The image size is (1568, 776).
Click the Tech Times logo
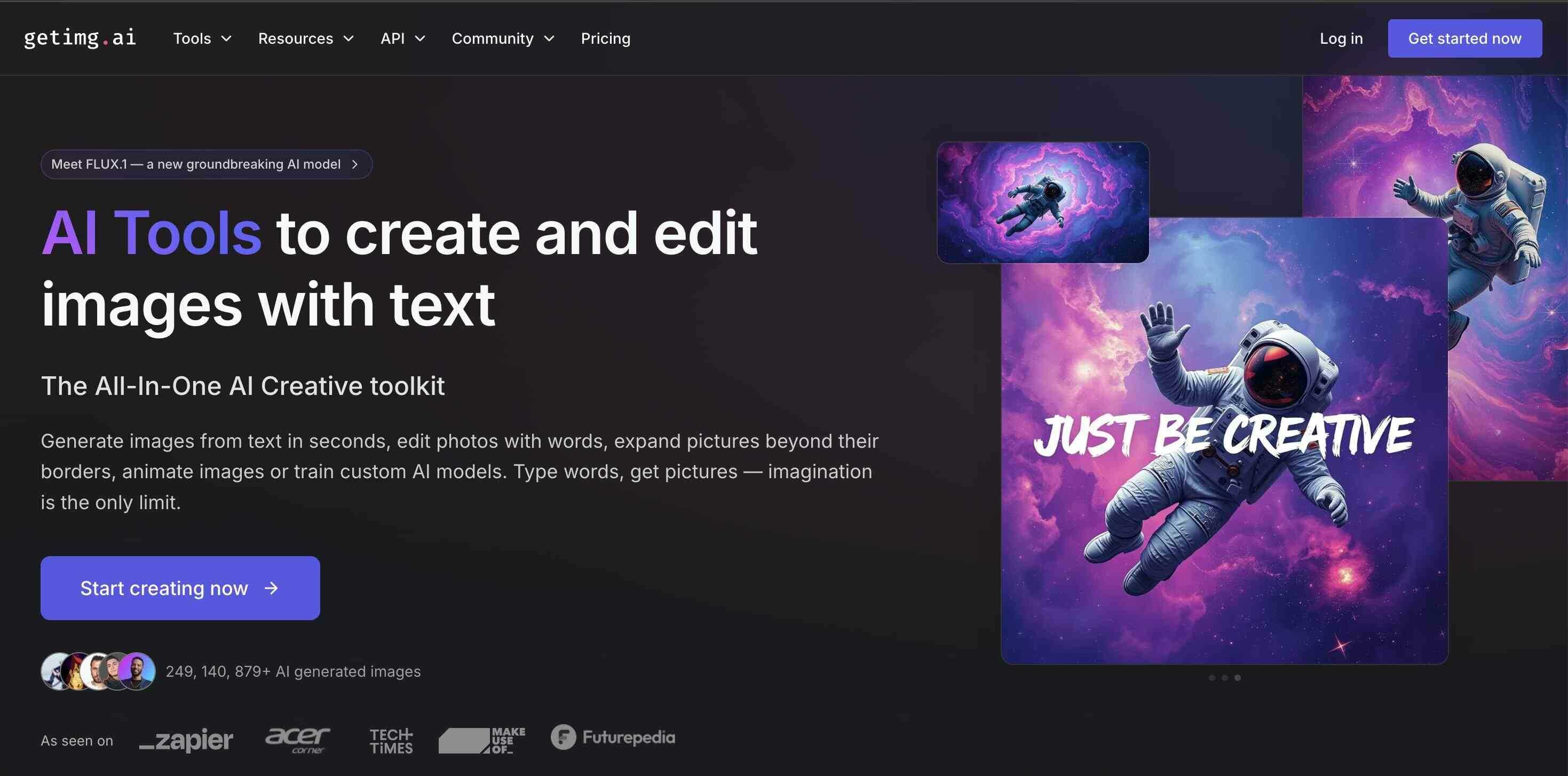click(391, 741)
